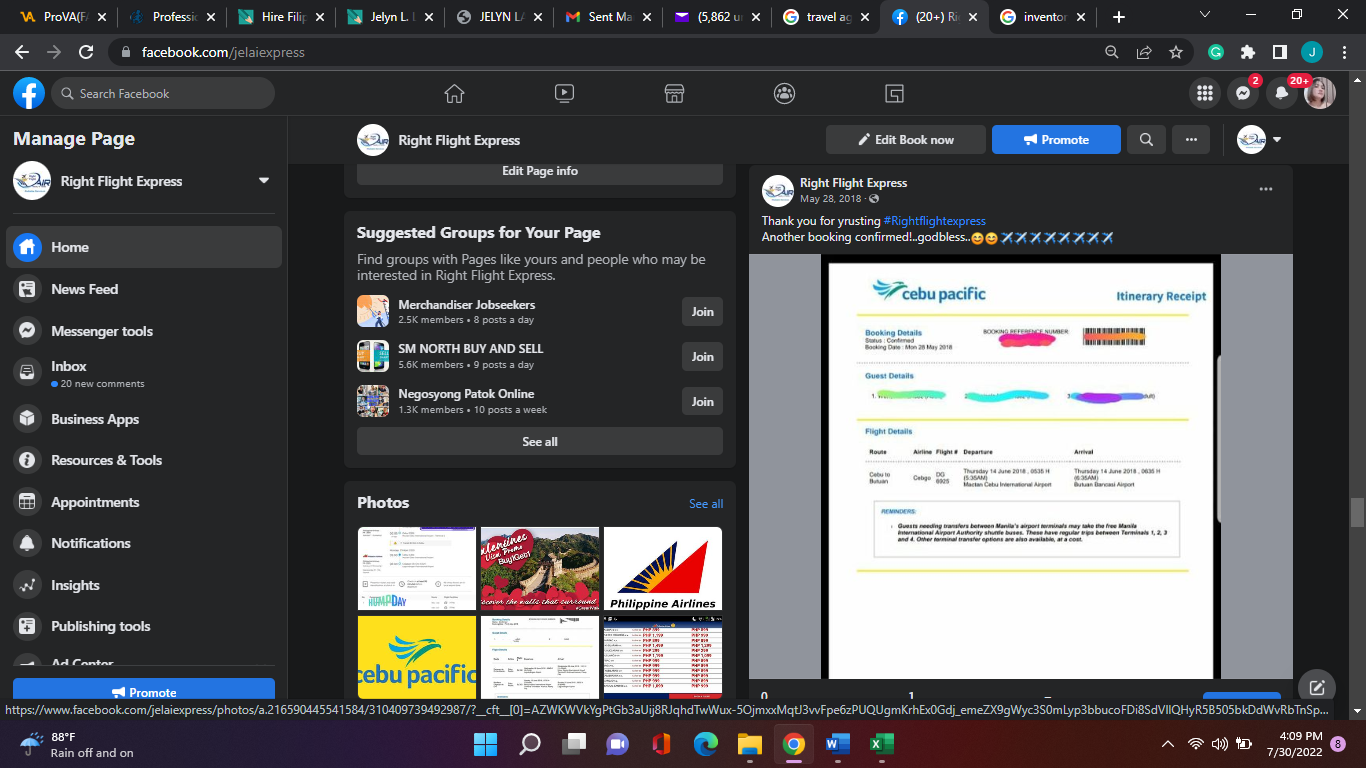Image resolution: width=1366 pixels, height=768 pixels.
Task: Show hidden system tray icons
Action: click(1167, 744)
